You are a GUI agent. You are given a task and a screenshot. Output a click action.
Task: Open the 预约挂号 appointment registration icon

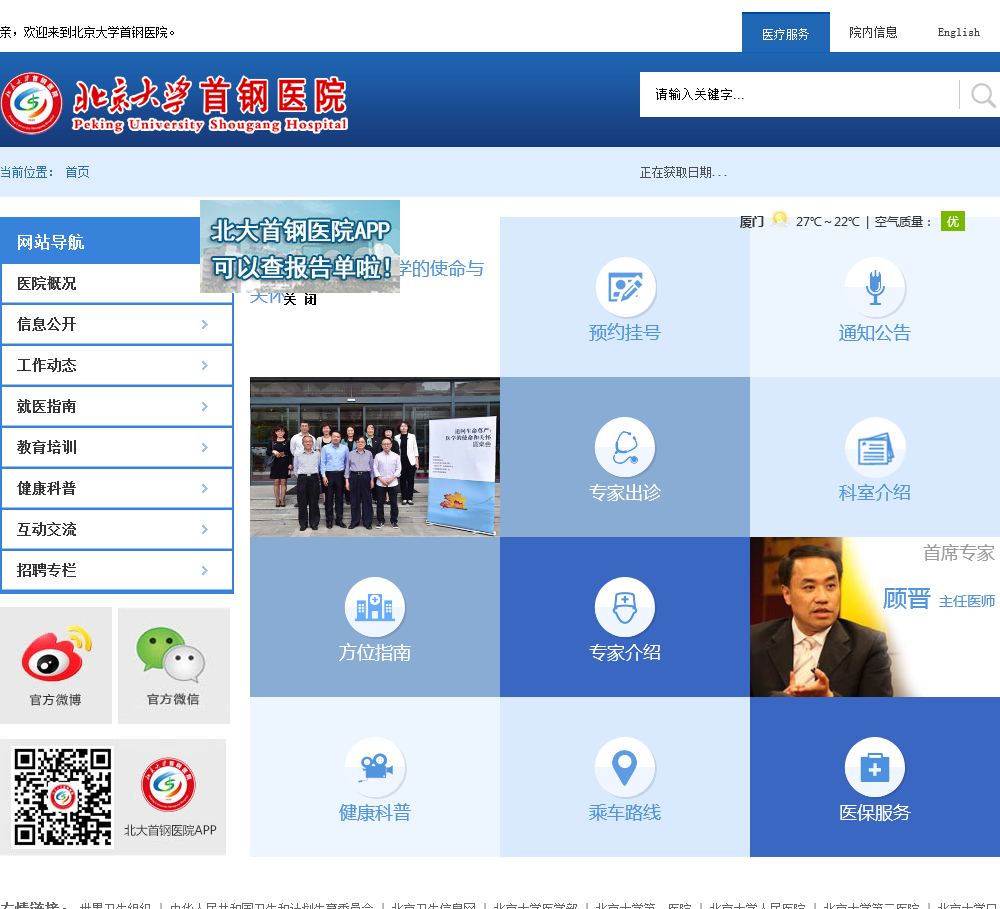(x=625, y=288)
